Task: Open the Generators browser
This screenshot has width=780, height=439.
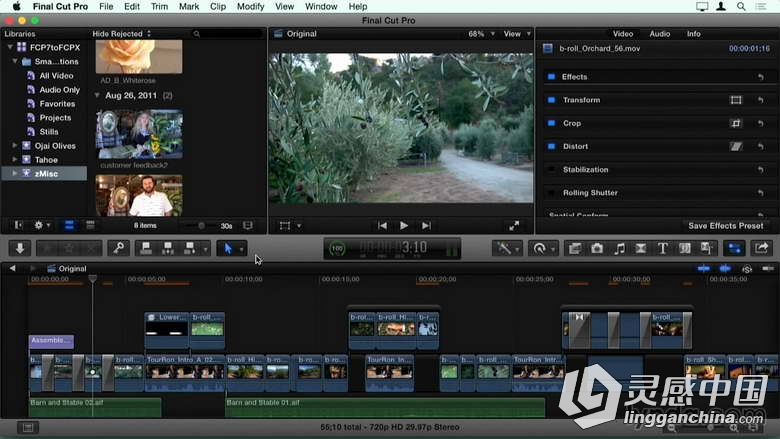Action: [685, 248]
